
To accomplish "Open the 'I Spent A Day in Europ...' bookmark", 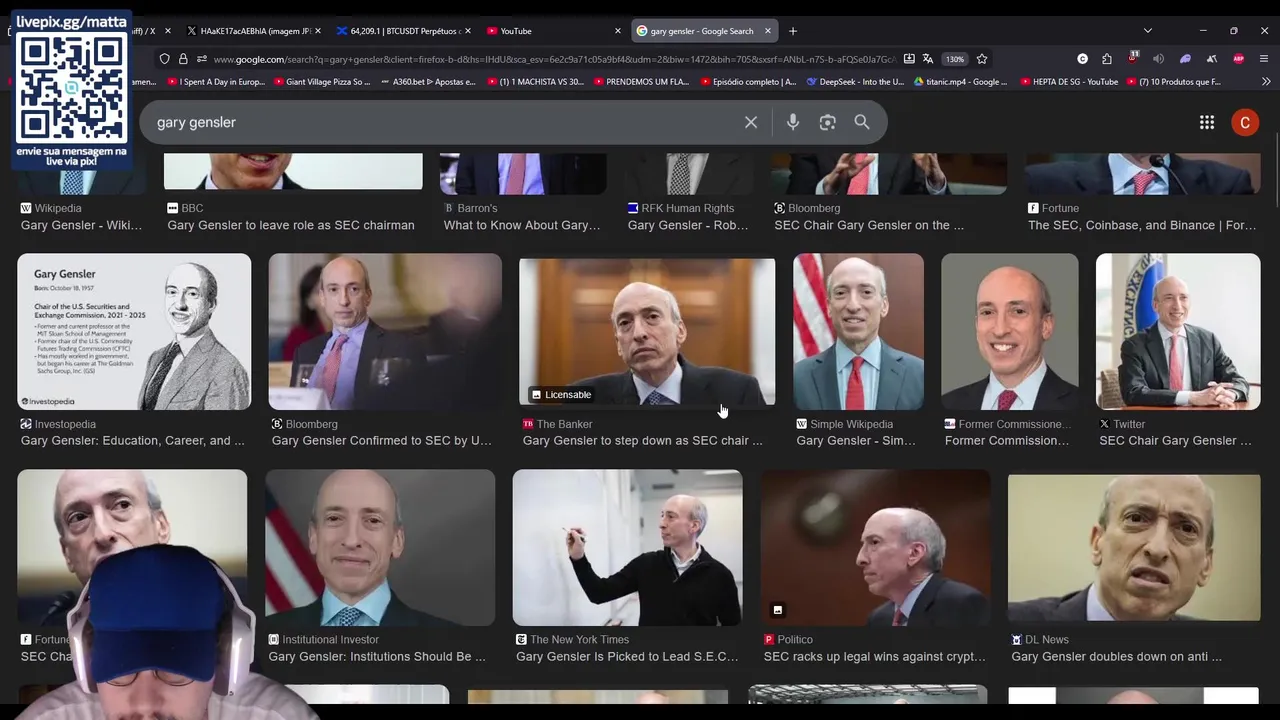I will pos(216,82).
